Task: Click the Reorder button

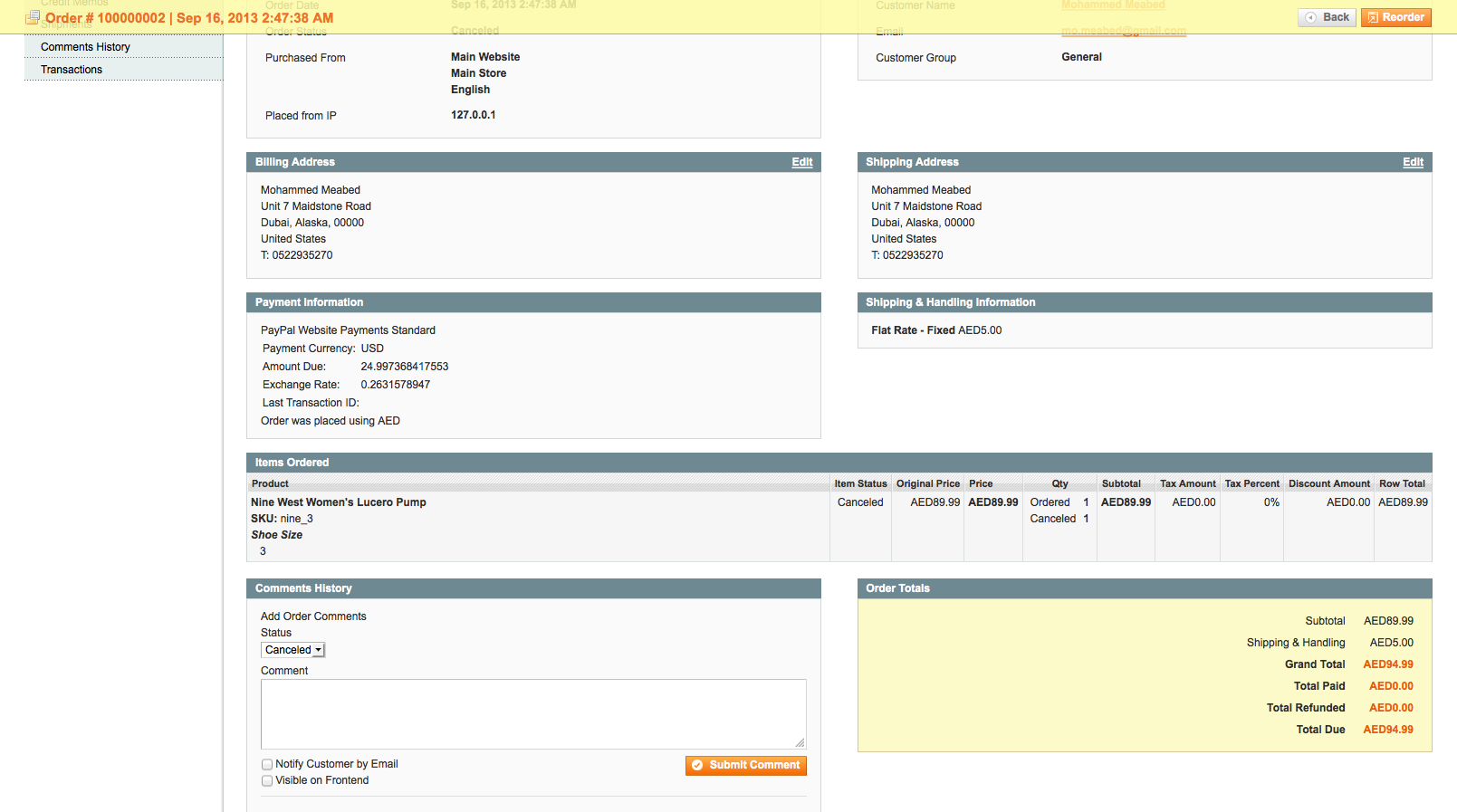Action: point(1395,17)
